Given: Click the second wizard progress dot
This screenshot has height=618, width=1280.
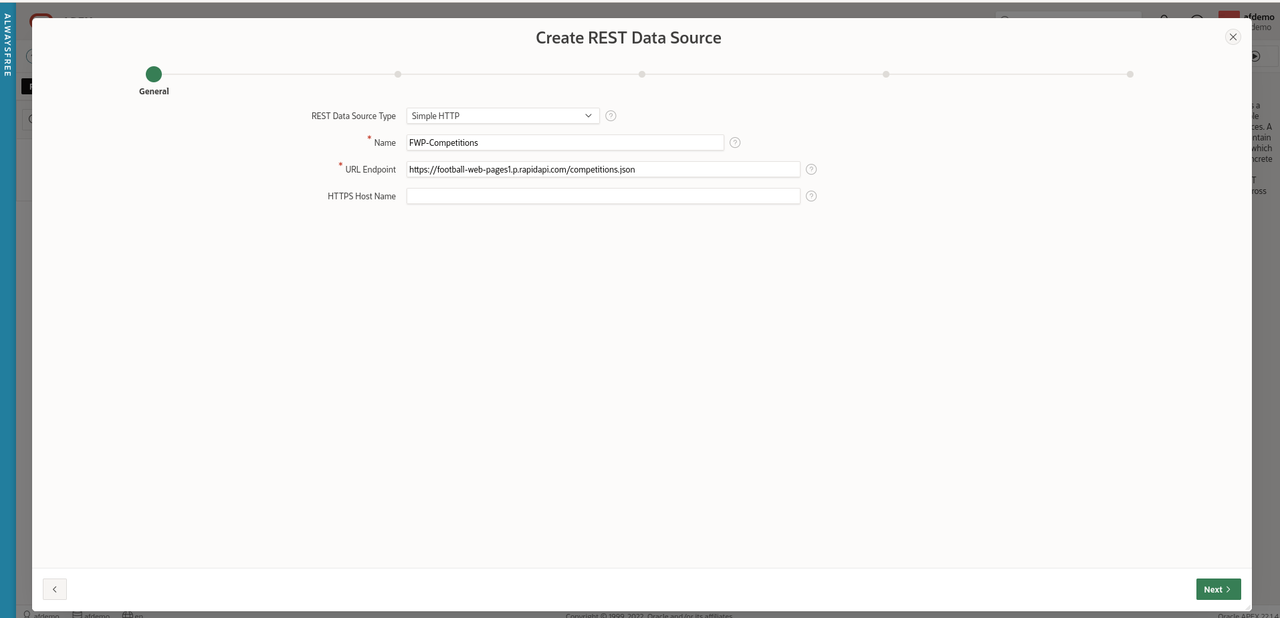Looking at the screenshot, I should pos(398,74).
